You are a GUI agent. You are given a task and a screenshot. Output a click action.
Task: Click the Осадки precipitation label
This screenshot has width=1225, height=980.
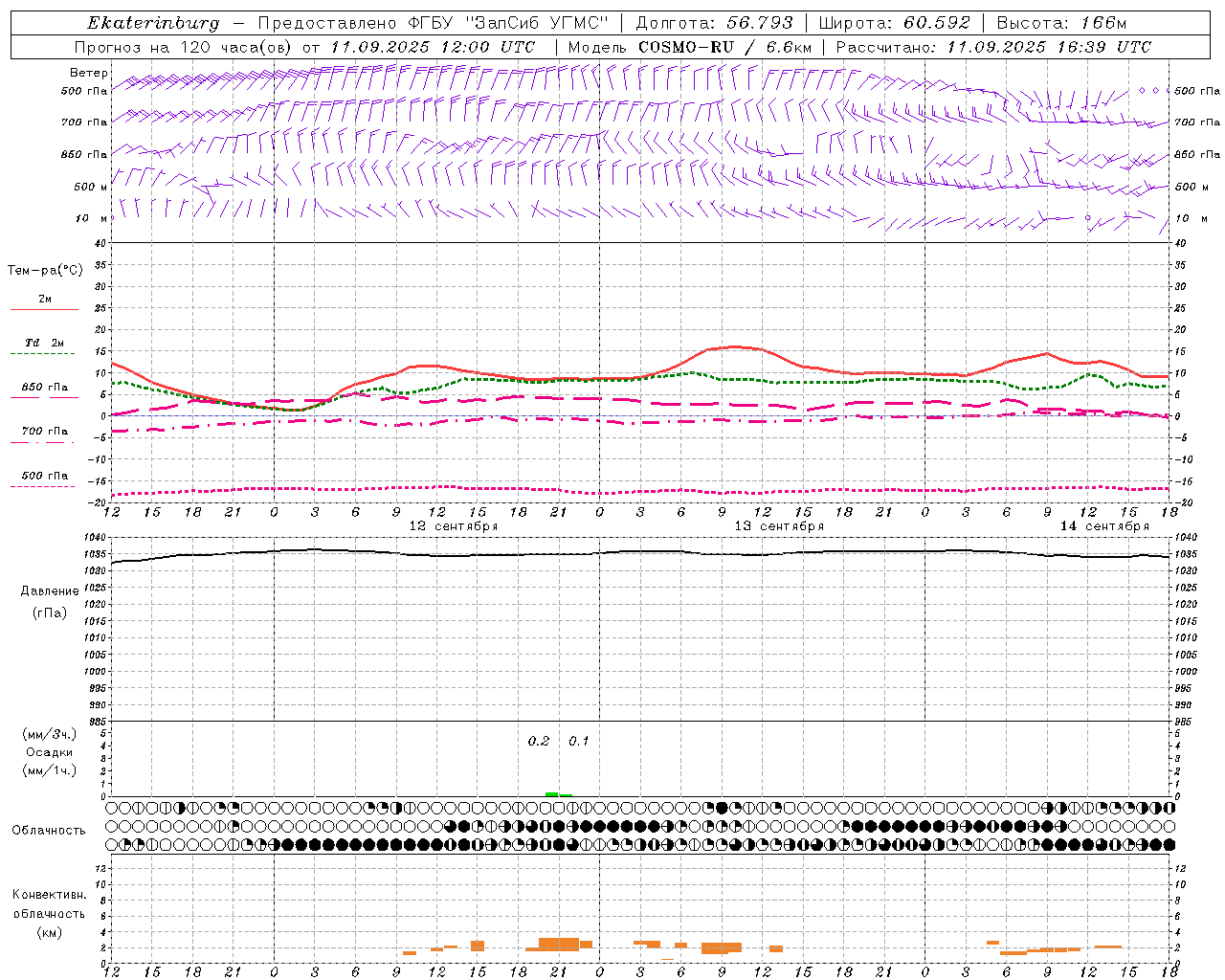tap(49, 752)
